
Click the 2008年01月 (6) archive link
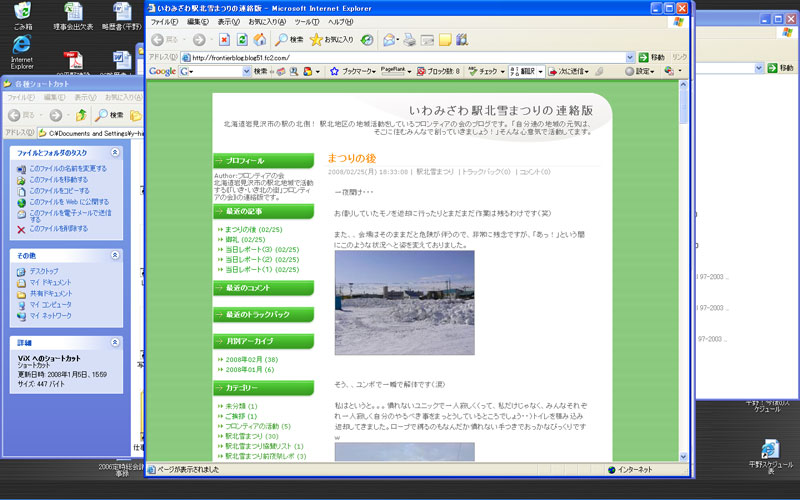pos(249,369)
